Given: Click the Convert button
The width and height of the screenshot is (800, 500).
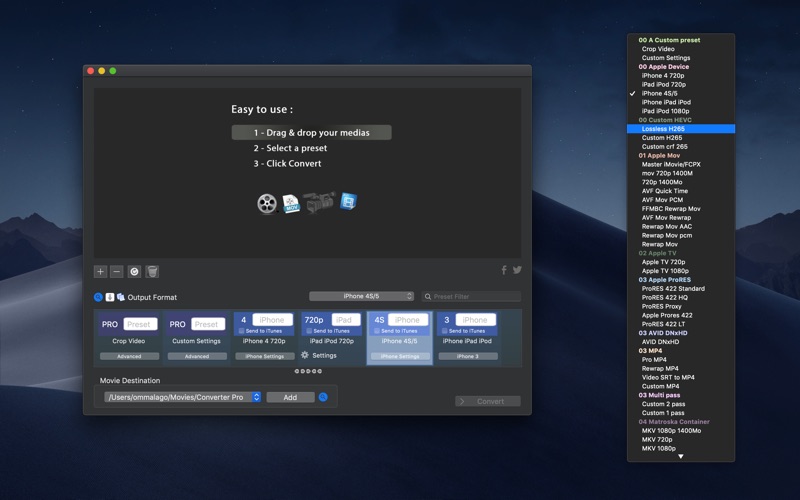Looking at the screenshot, I should point(488,402).
